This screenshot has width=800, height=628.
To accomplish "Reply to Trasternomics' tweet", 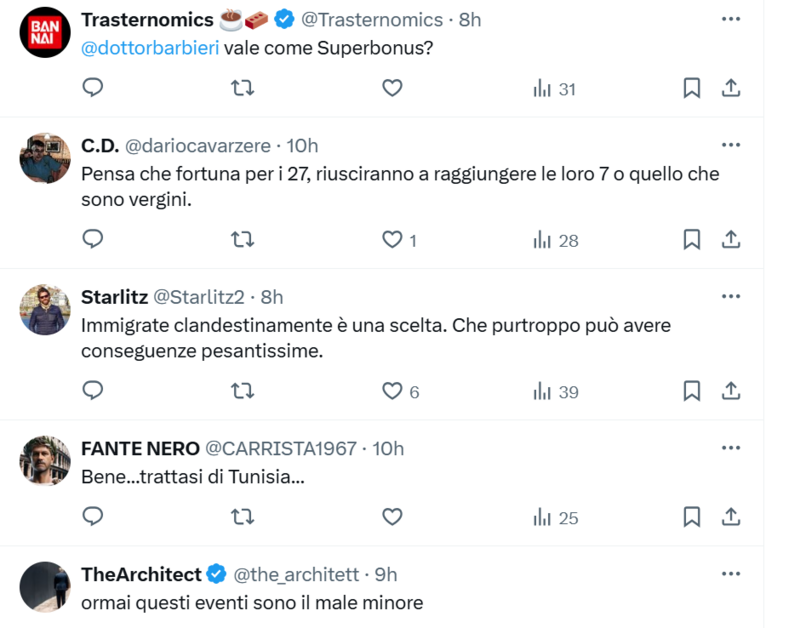I will tap(93, 89).
